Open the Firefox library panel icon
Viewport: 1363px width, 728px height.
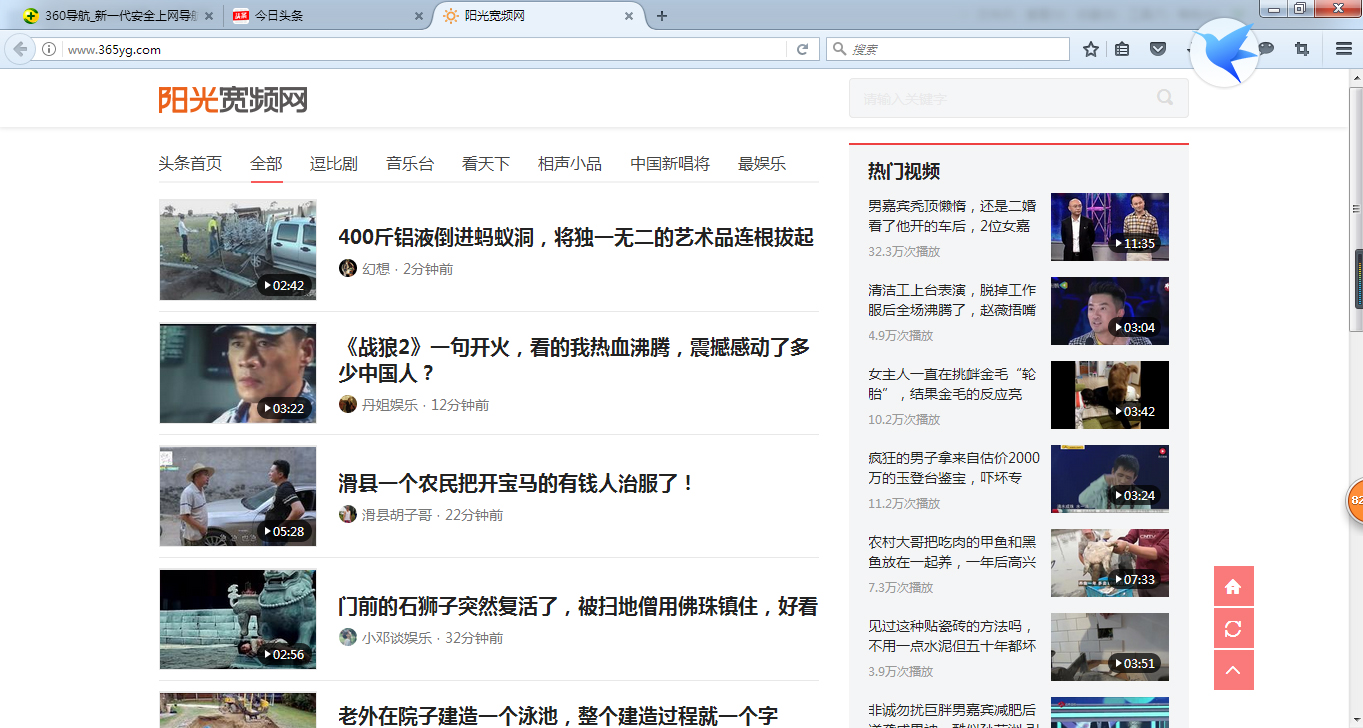click(1122, 48)
